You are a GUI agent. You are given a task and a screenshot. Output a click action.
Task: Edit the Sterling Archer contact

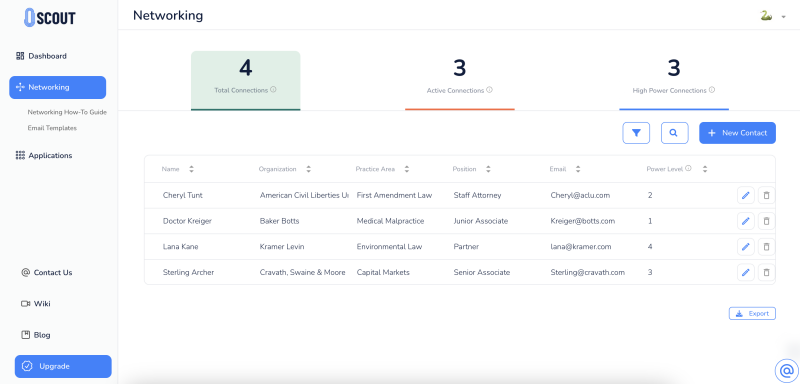(x=745, y=272)
